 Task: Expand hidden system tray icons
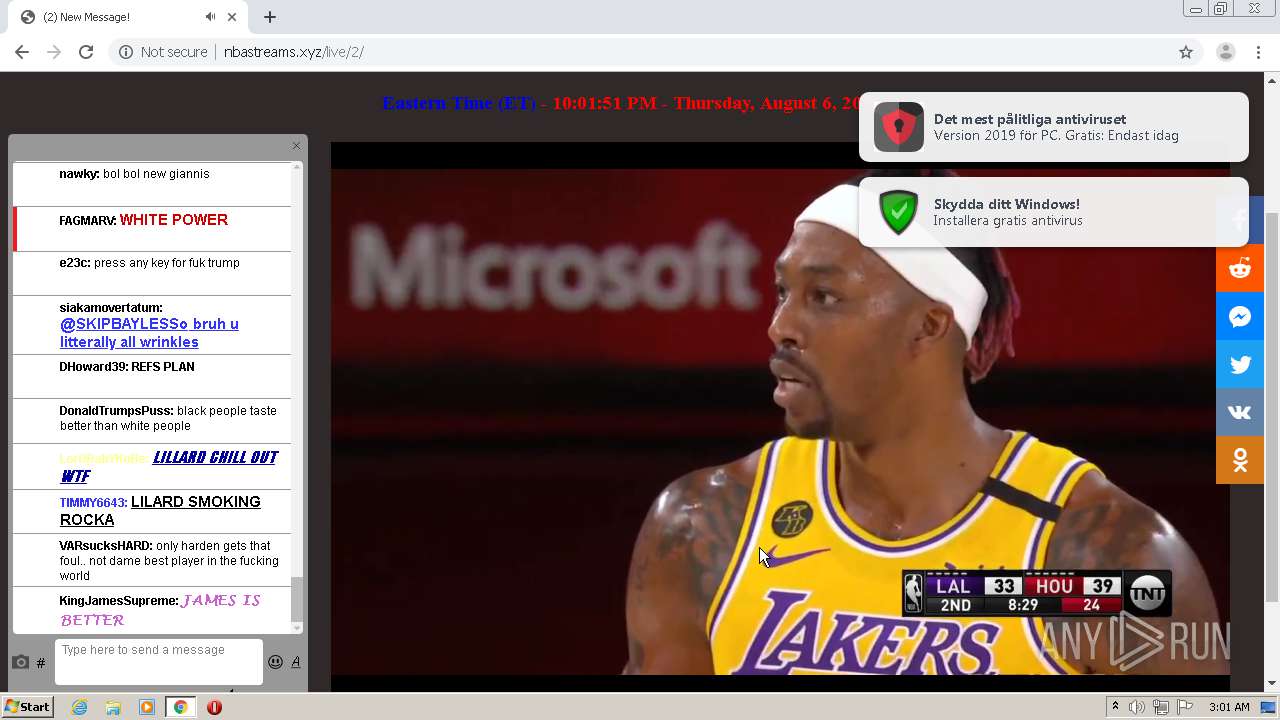(x=1116, y=707)
